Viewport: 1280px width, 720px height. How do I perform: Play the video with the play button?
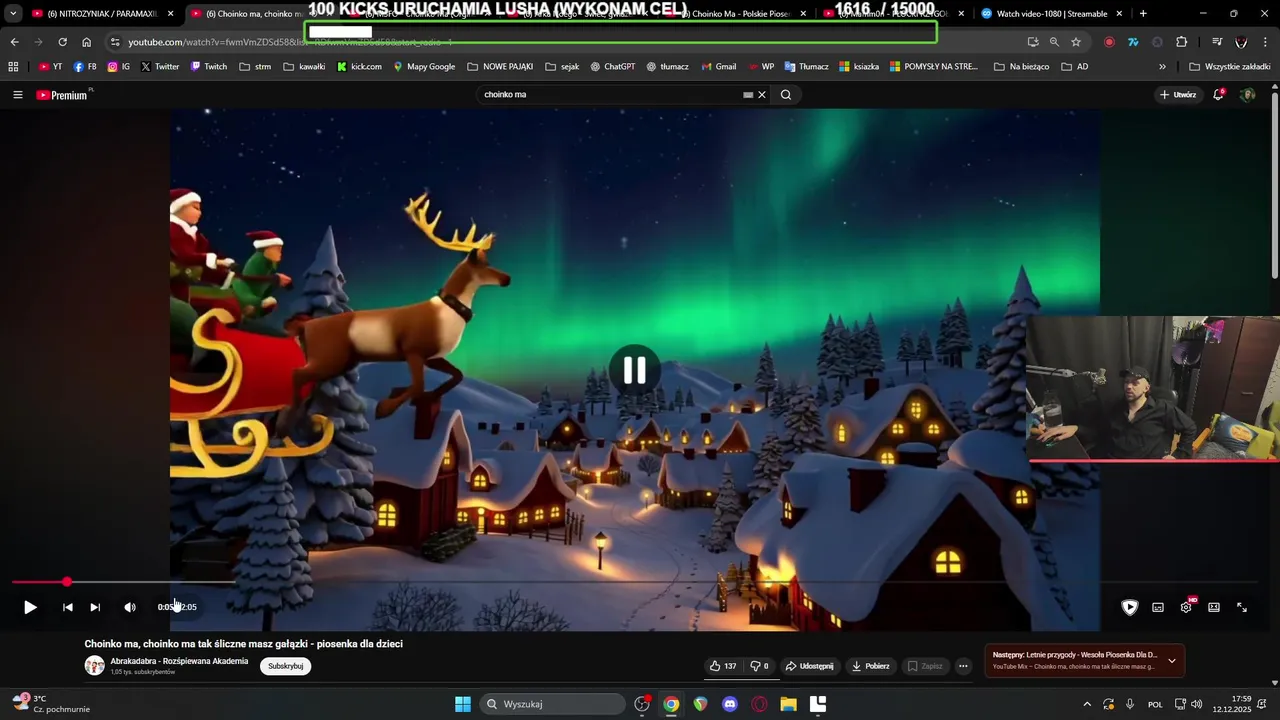pos(30,607)
